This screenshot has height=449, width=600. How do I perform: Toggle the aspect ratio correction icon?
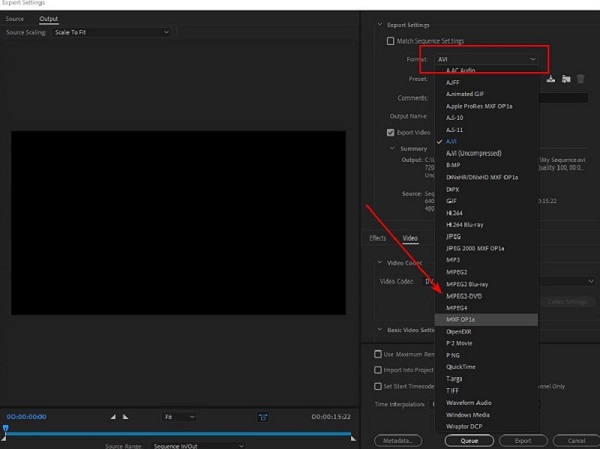pos(263,417)
